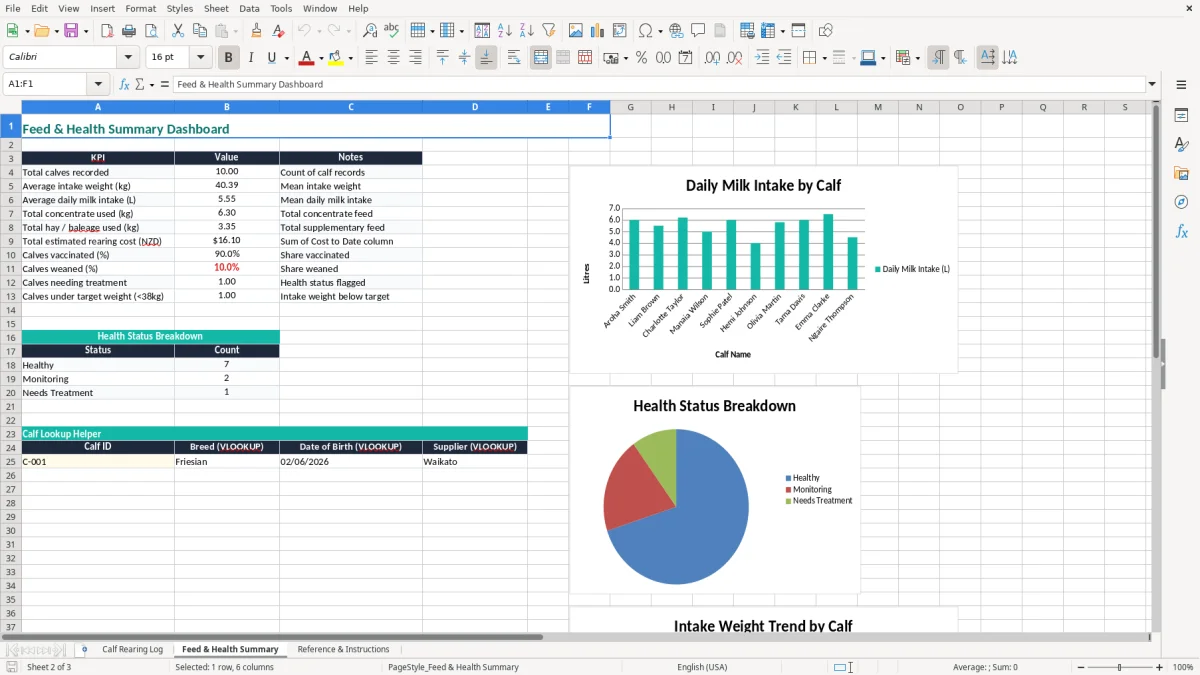
Task: Click the Format as Percent icon
Action: [641, 58]
